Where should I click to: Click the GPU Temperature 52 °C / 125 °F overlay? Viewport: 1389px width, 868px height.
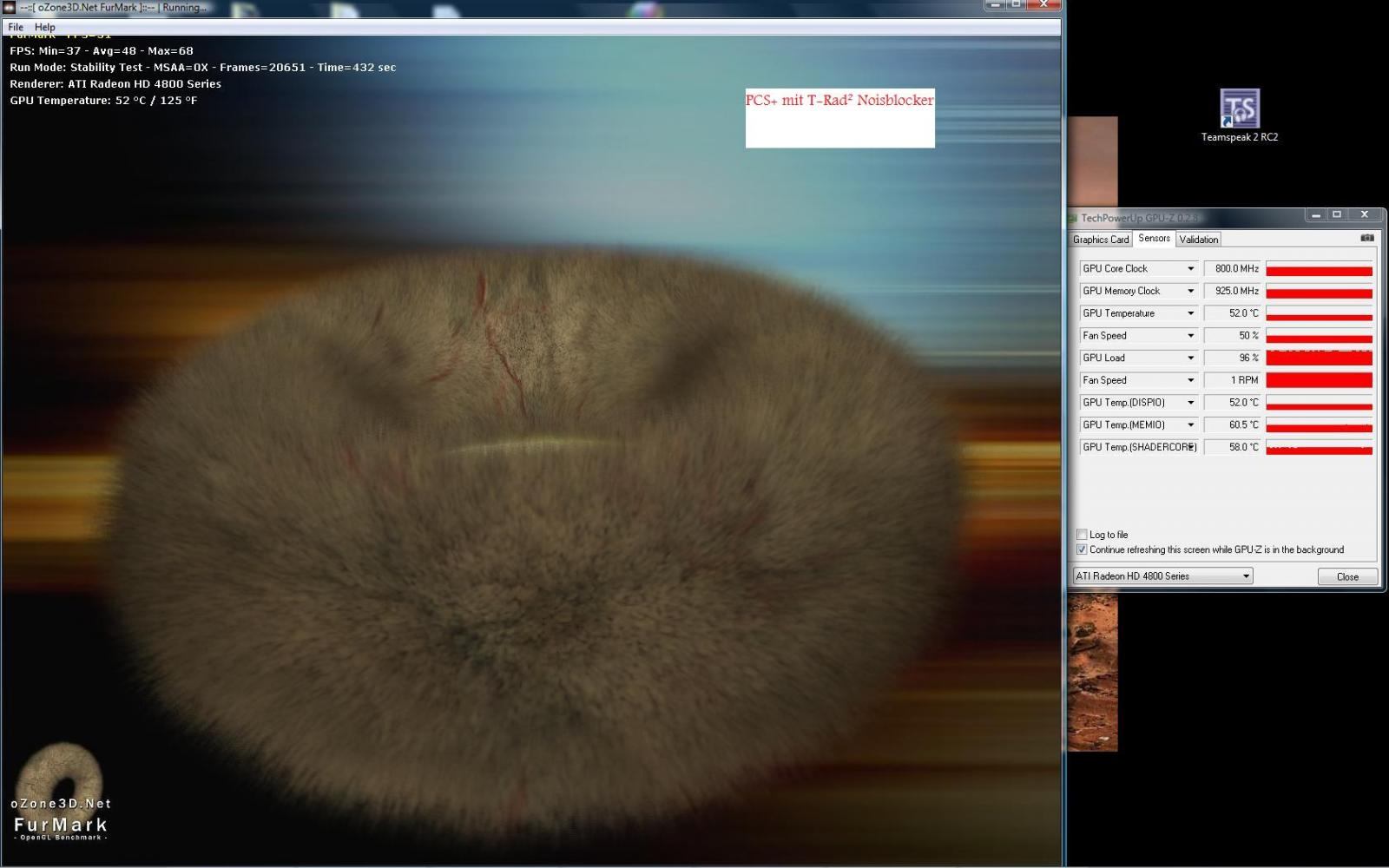(103, 101)
